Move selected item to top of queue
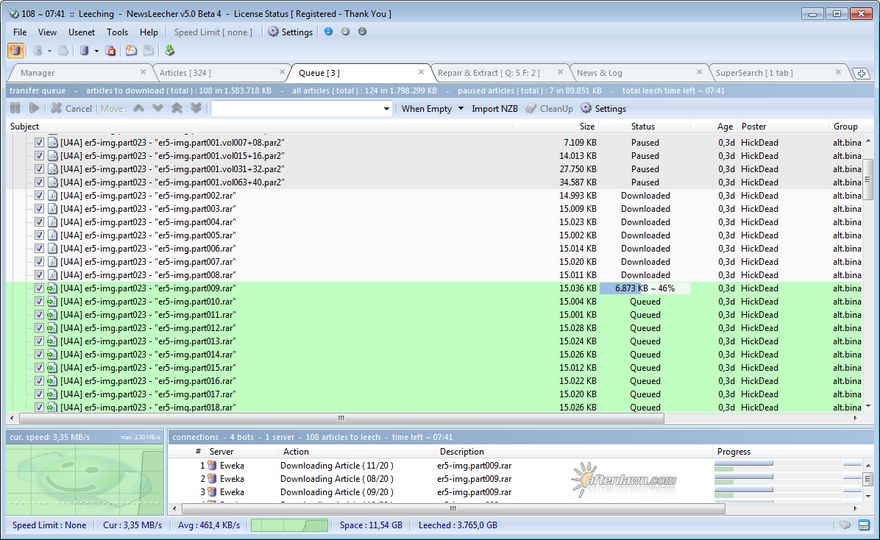This screenshot has height=540, width=880. click(177, 108)
